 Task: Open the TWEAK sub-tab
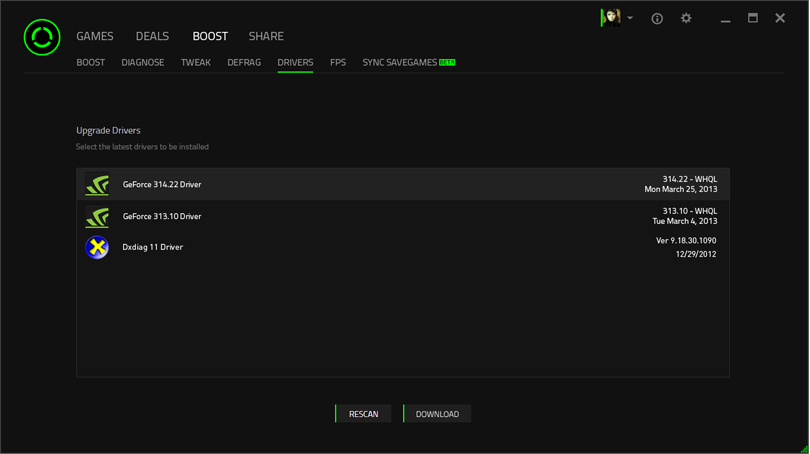[x=195, y=62]
